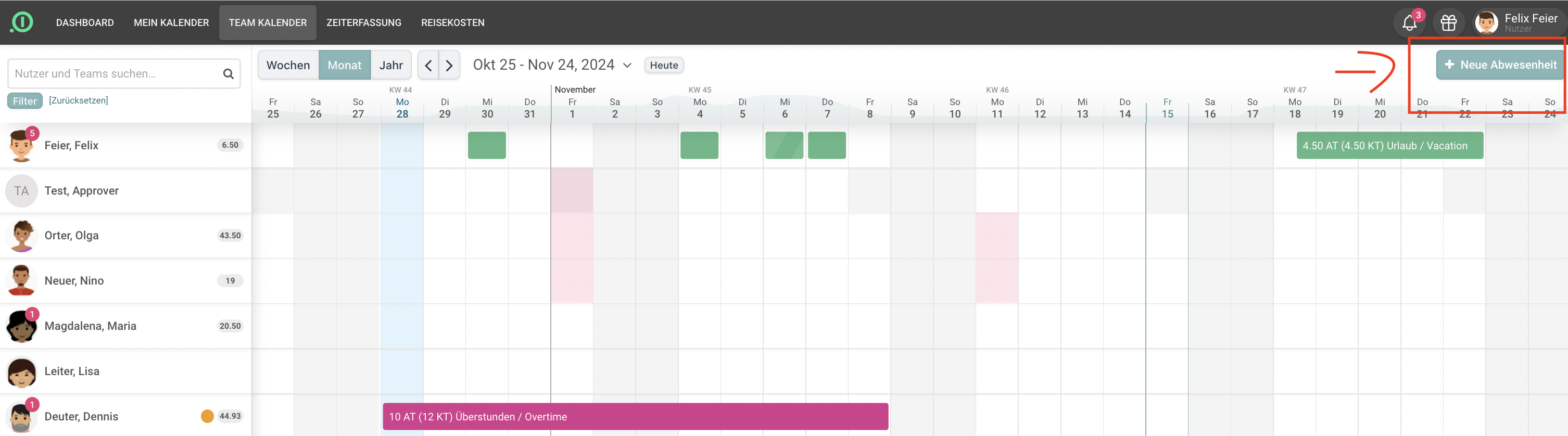
Task: Click the Zurücksetzen link
Action: coord(79,100)
